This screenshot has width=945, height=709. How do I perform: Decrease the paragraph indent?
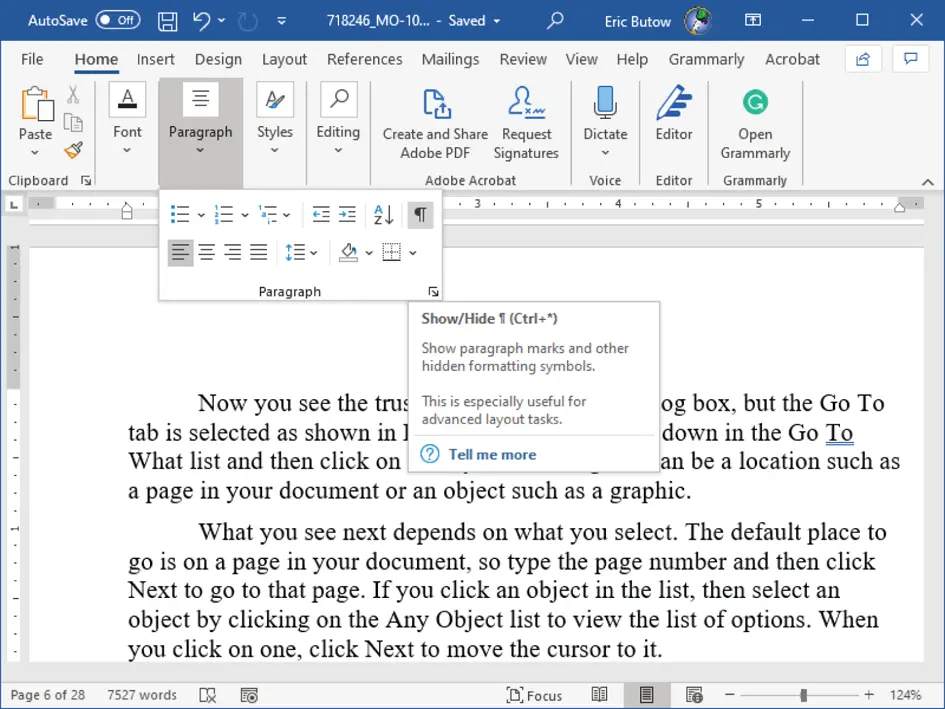pyautogui.click(x=321, y=214)
